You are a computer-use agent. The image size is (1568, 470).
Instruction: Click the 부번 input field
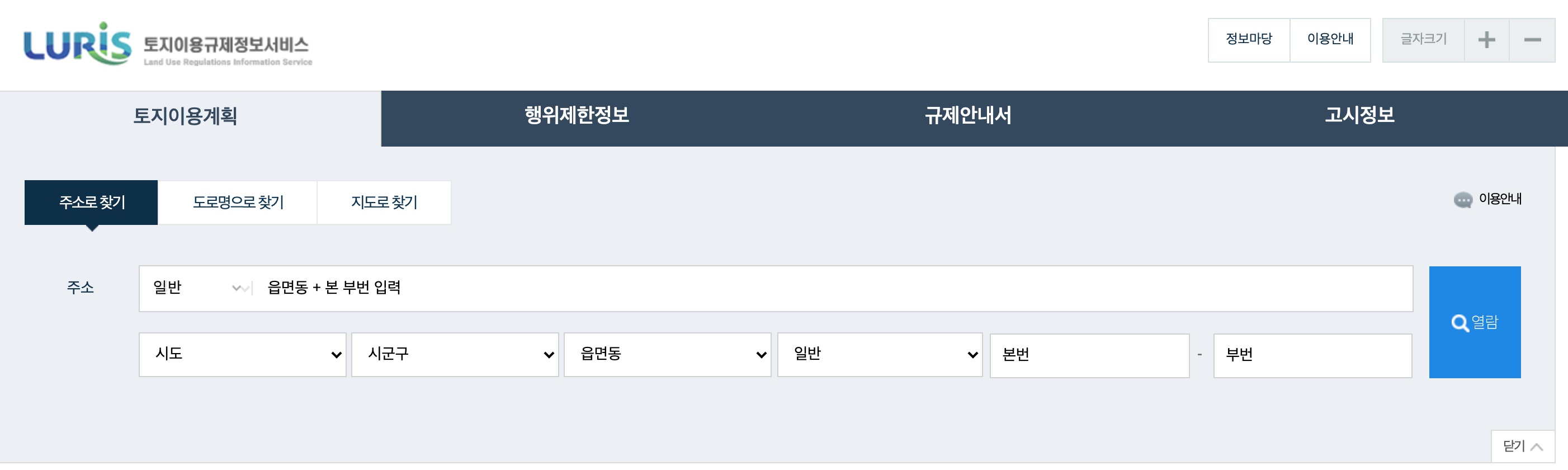point(1312,355)
